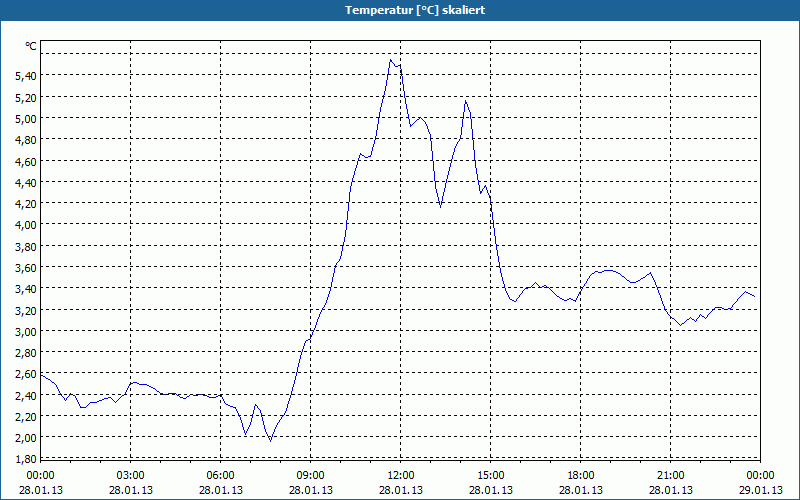Viewport: 800px width, 500px height.
Task: Pick the 2,80 axis label
Action: [x=26, y=353]
